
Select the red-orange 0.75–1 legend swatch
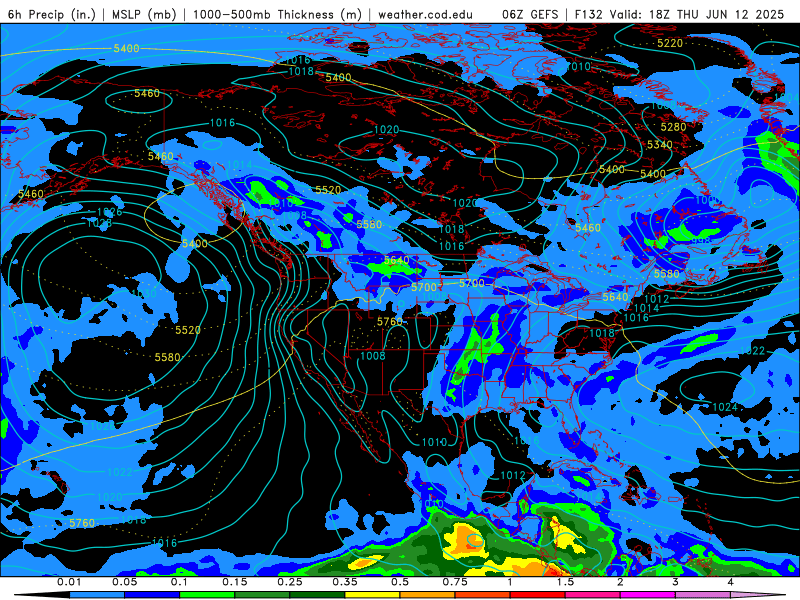[x=483, y=595]
